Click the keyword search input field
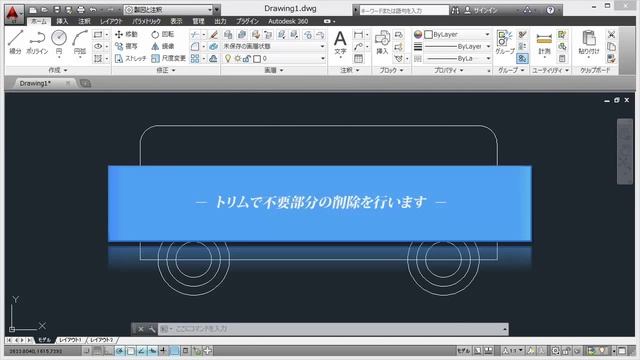 (x=404, y=10)
